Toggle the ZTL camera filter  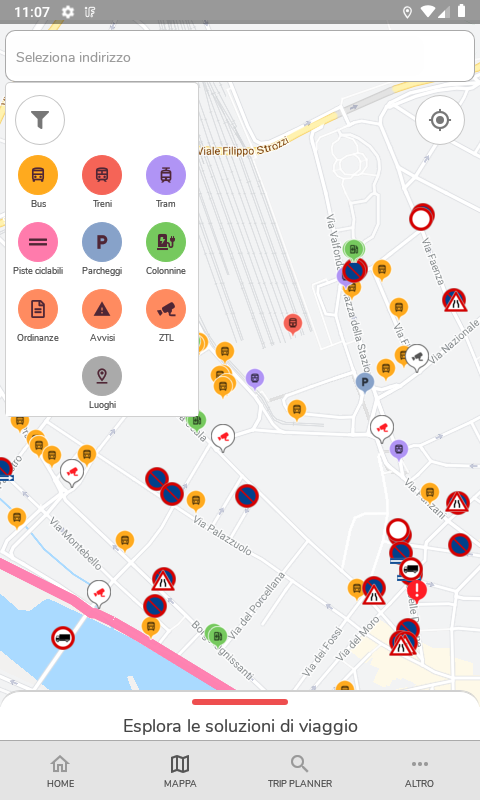click(x=166, y=309)
